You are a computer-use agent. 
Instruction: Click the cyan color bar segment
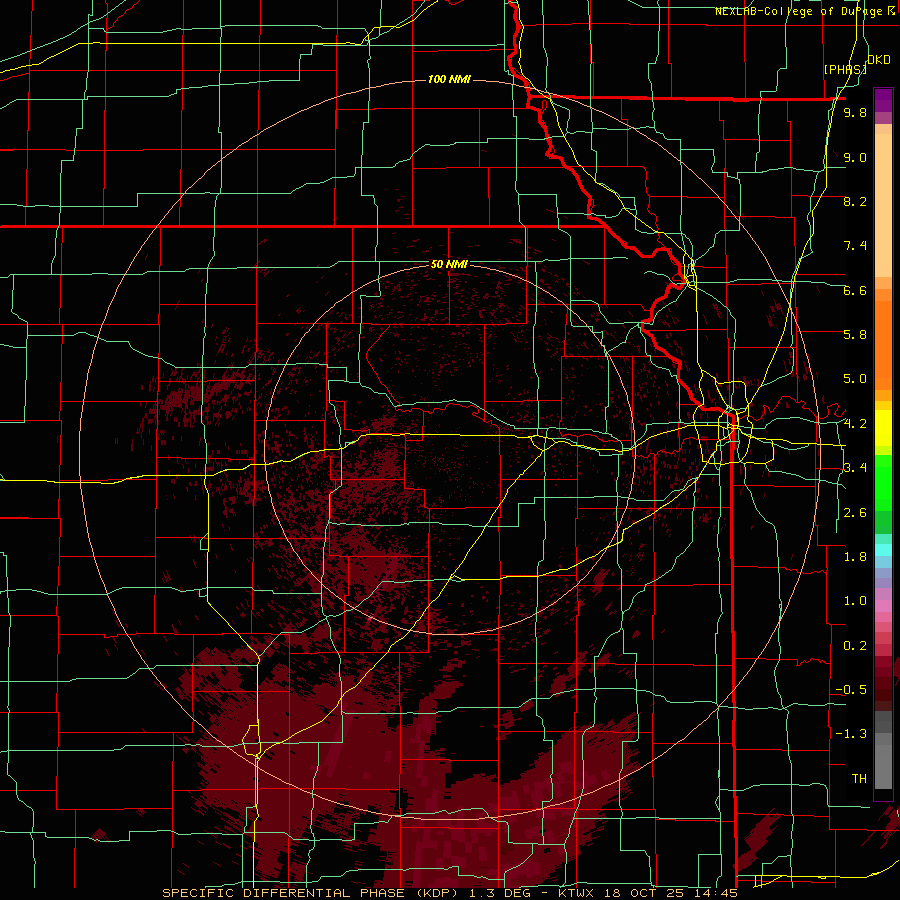(883, 549)
